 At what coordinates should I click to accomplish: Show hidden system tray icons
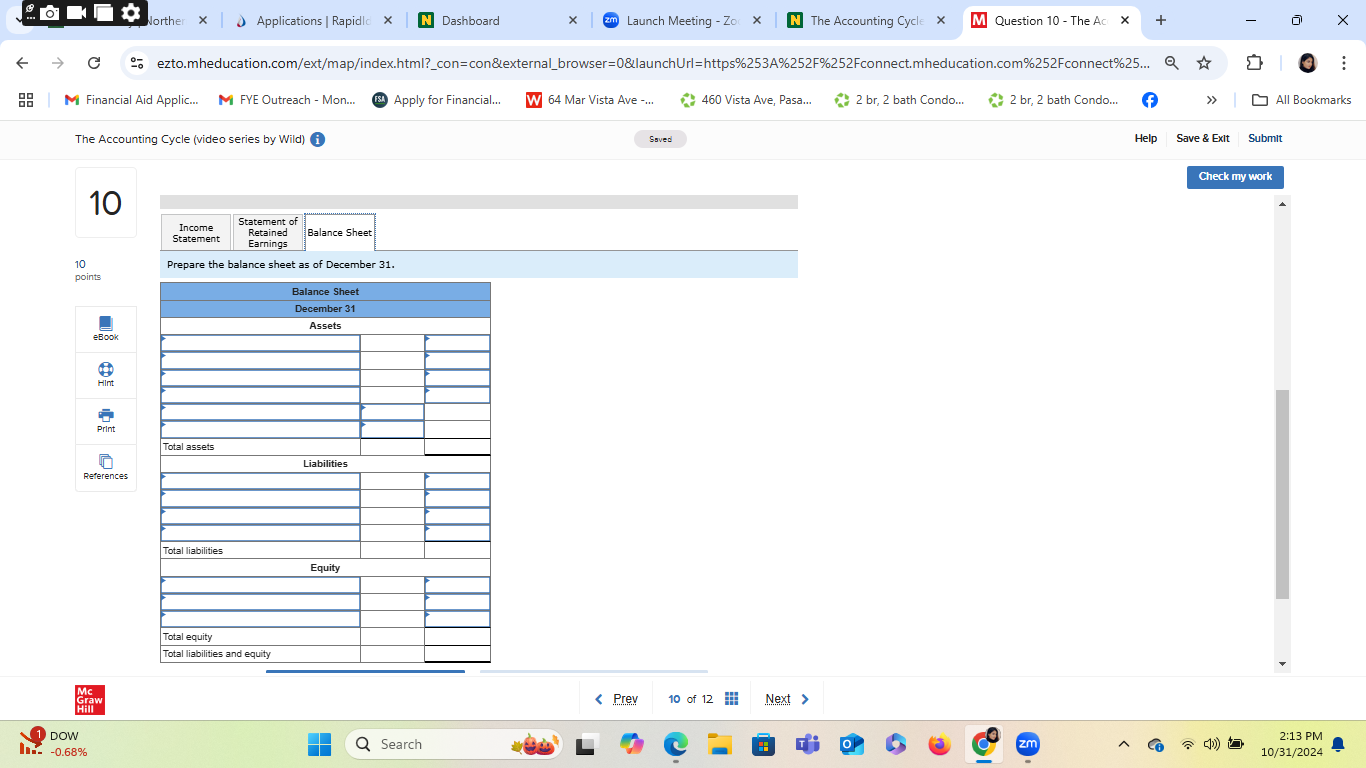1123,745
